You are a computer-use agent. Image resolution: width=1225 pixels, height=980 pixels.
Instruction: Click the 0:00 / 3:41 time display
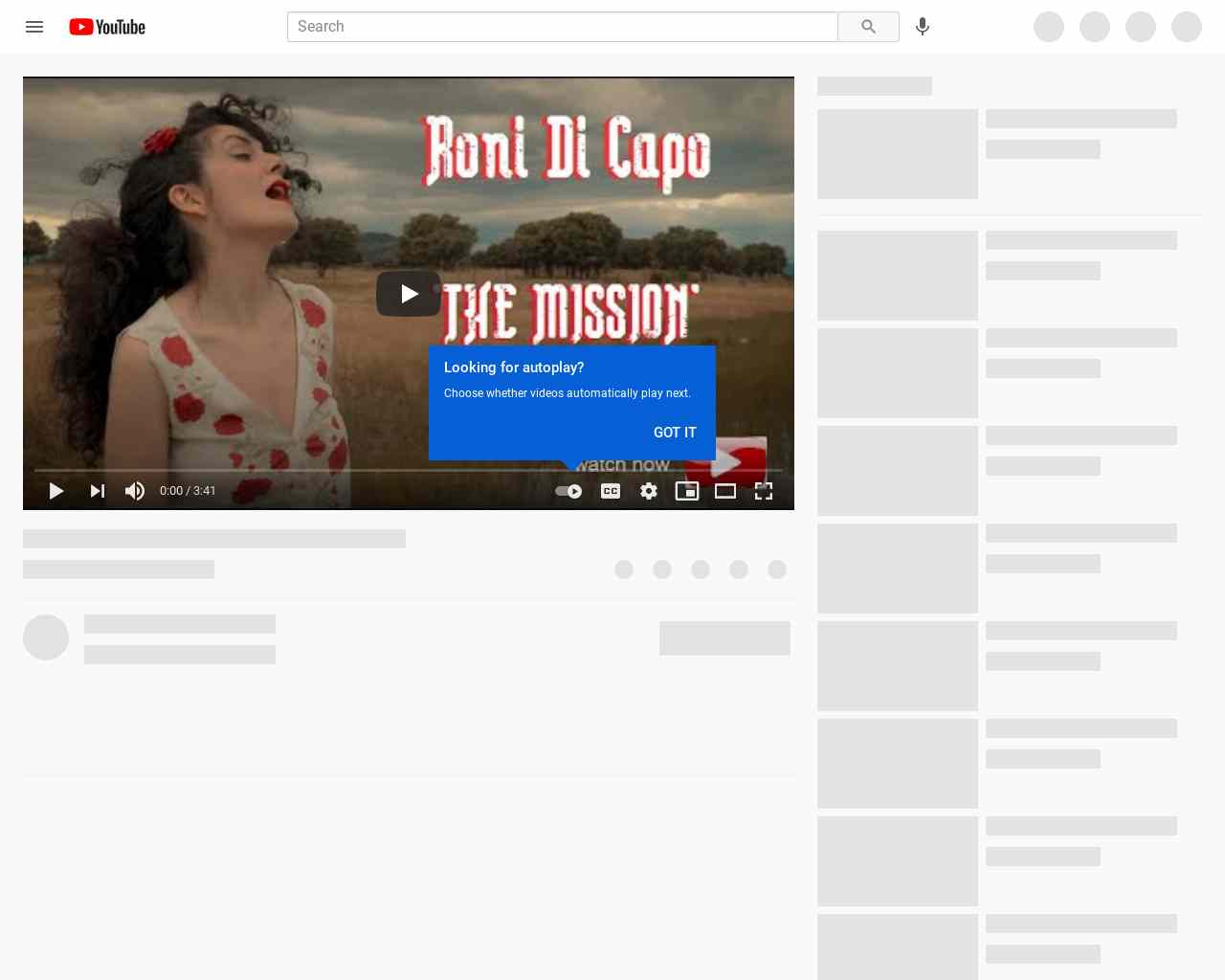(188, 491)
